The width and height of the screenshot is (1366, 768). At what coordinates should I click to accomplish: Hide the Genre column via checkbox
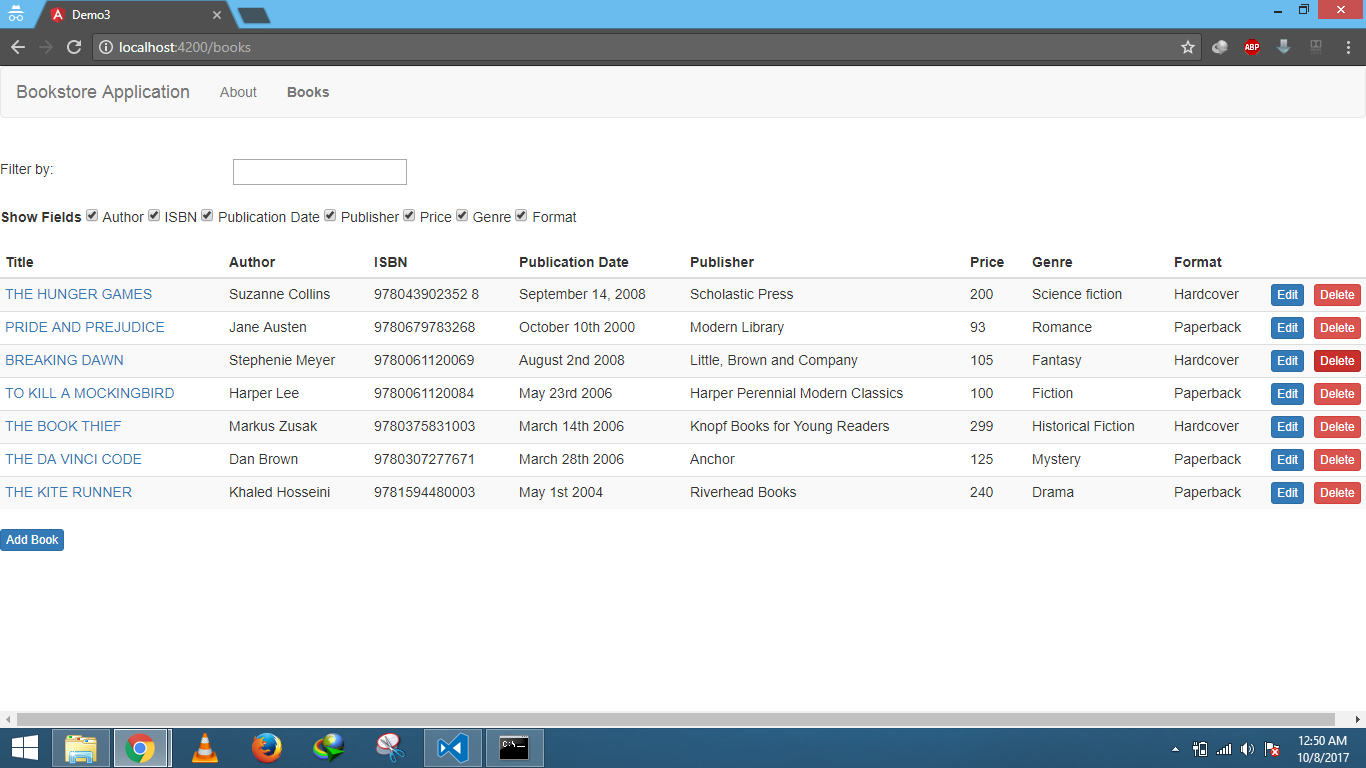(462, 215)
